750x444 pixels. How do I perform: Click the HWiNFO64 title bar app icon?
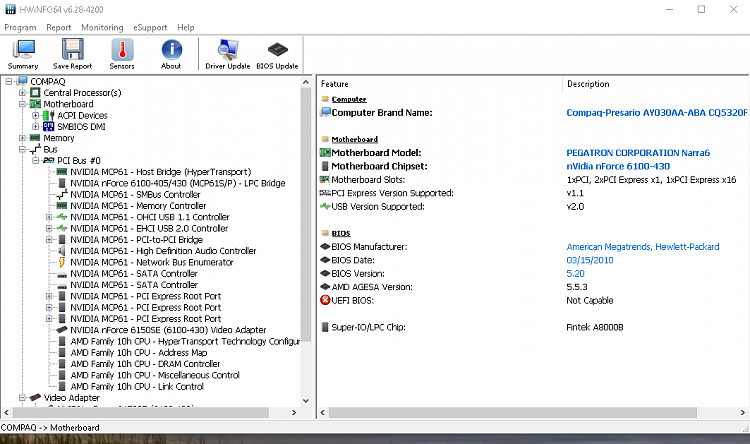pos(11,9)
